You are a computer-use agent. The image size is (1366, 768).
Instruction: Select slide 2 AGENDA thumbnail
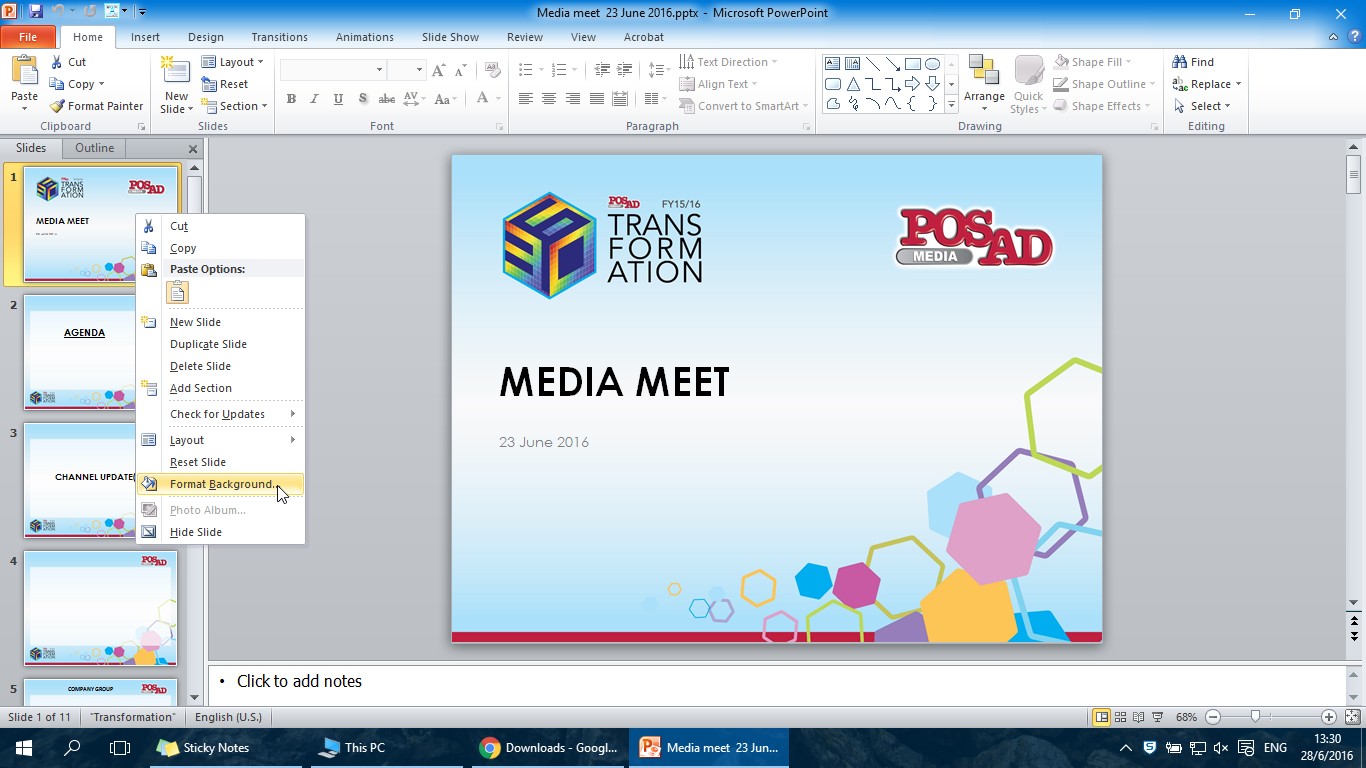coord(100,352)
